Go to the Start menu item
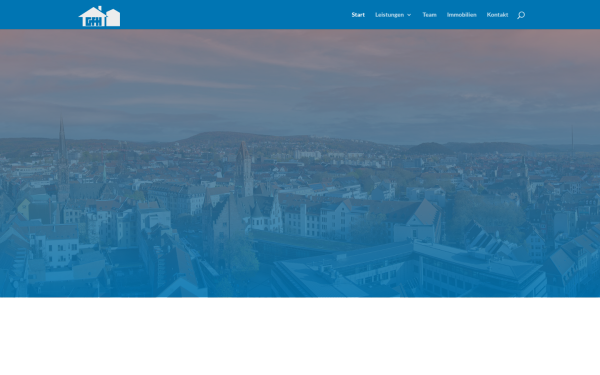Viewport: 600px width, 375px height. click(x=358, y=15)
